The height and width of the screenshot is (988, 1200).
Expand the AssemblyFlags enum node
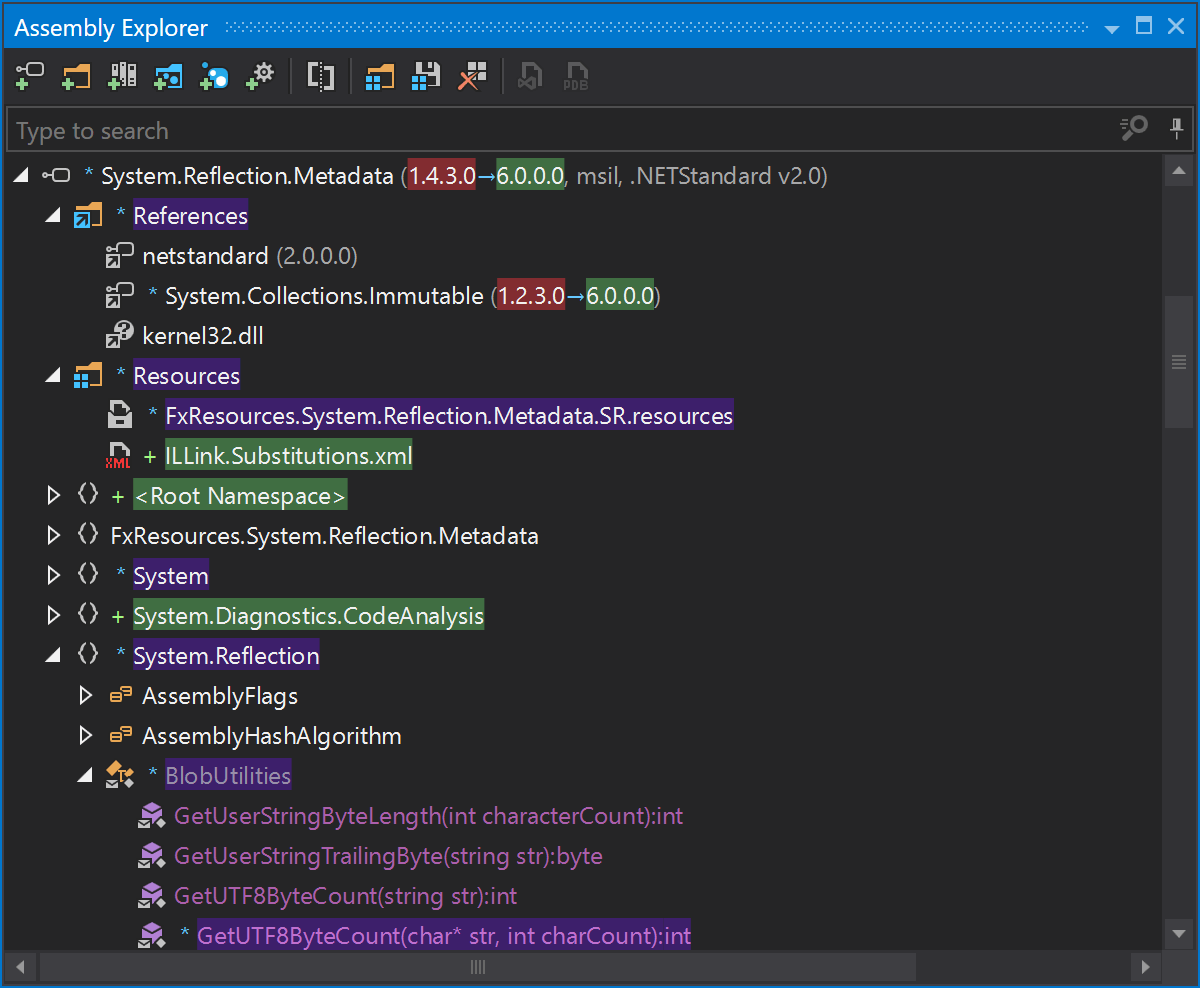click(x=85, y=696)
